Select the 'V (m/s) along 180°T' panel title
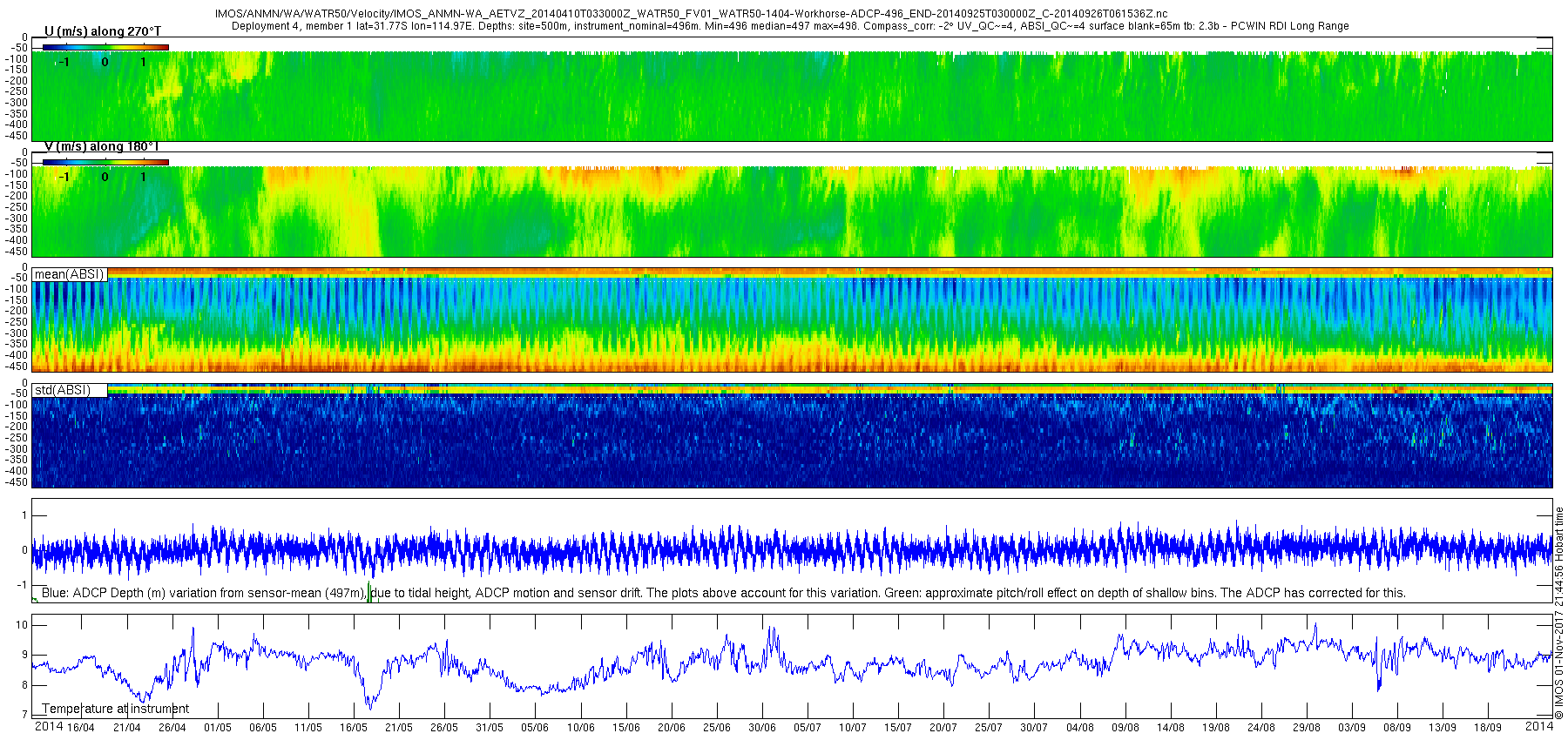This screenshot has height=740, width=1568. (102, 146)
